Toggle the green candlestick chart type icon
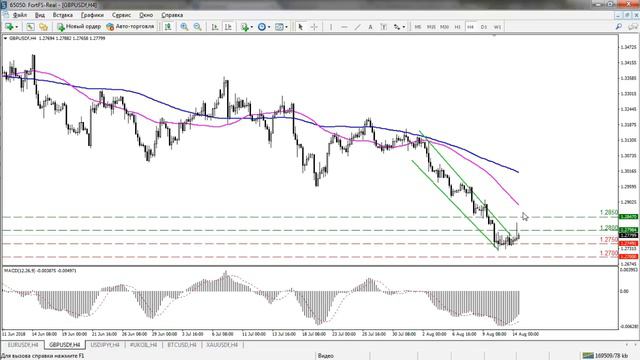Image resolution: width=640 pixels, height=360 pixels. point(168,27)
